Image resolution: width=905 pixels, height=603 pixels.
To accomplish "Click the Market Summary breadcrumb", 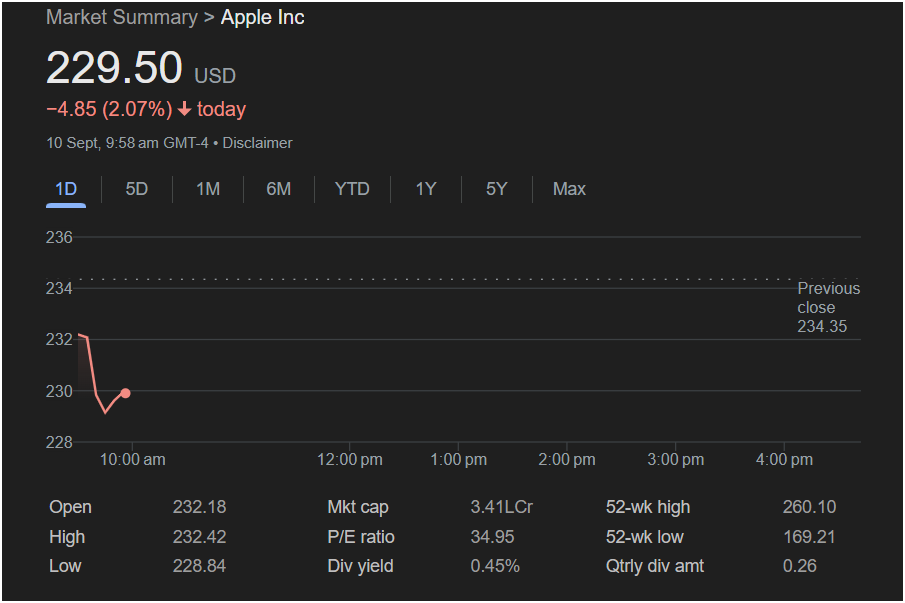I will 122,17.
